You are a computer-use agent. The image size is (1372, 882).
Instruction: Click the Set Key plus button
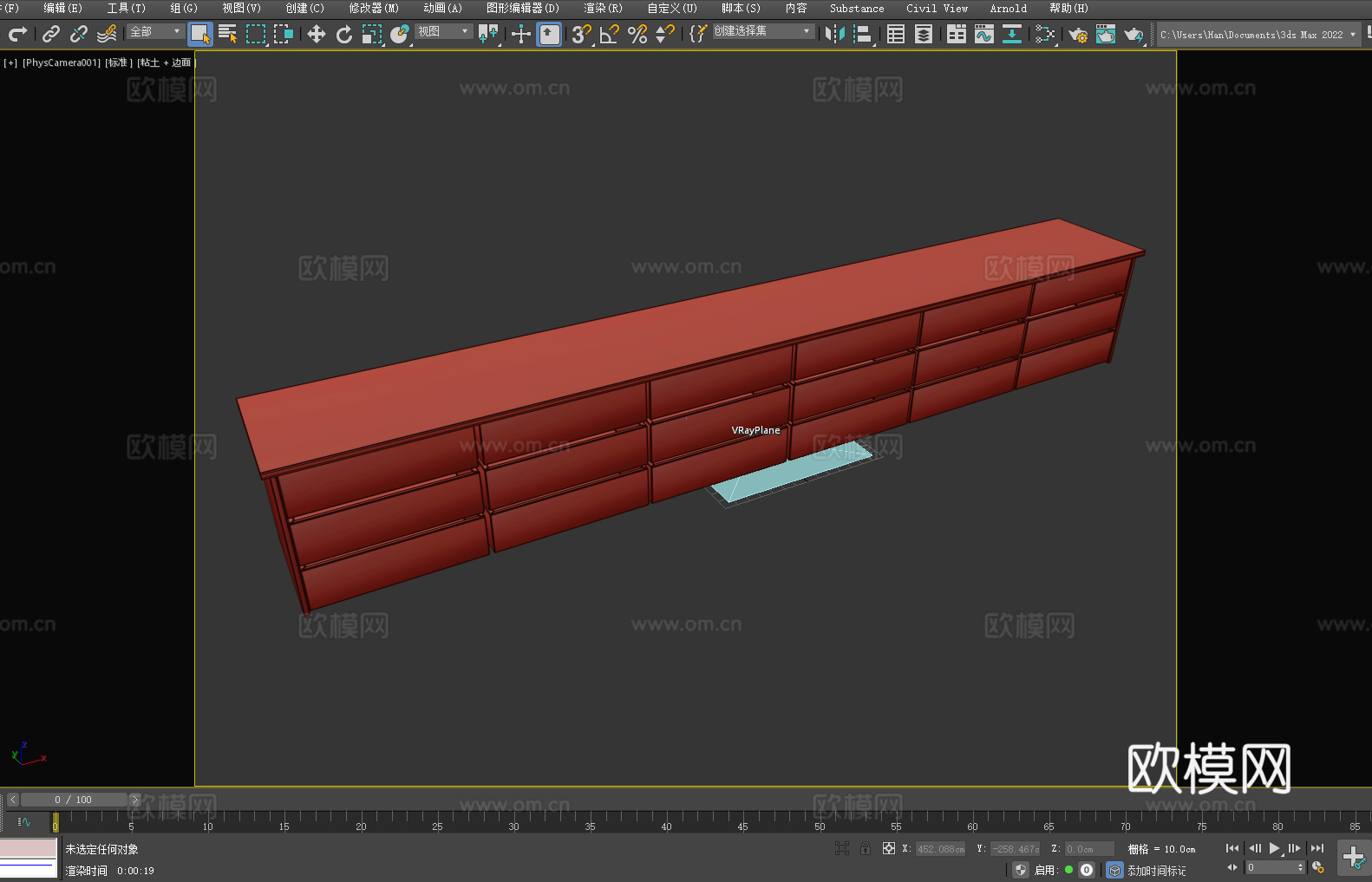[x=1354, y=858]
